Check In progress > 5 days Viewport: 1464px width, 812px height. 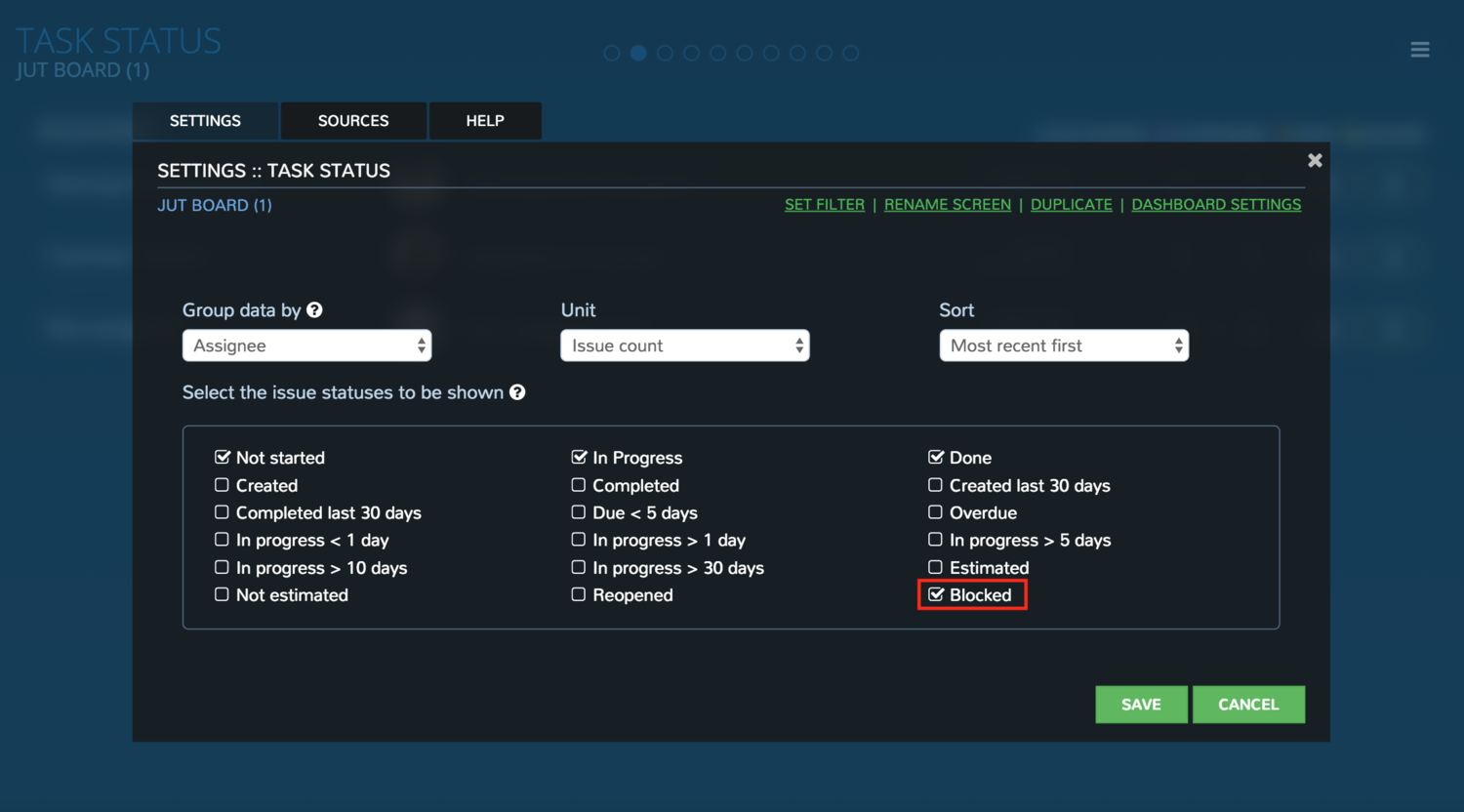[935, 539]
